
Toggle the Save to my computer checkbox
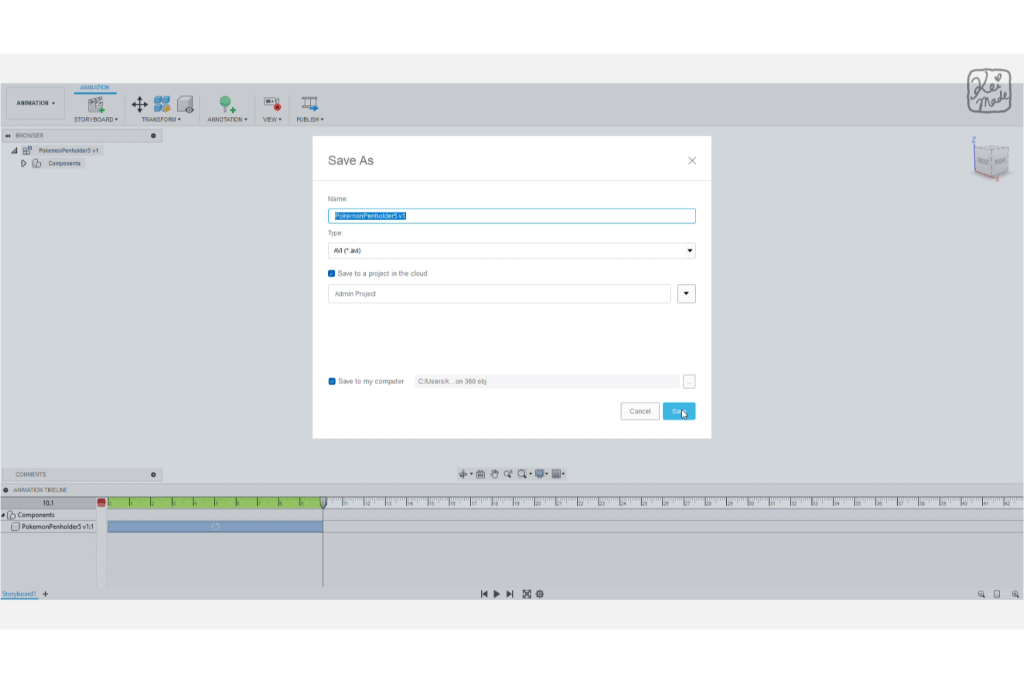(332, 381)
